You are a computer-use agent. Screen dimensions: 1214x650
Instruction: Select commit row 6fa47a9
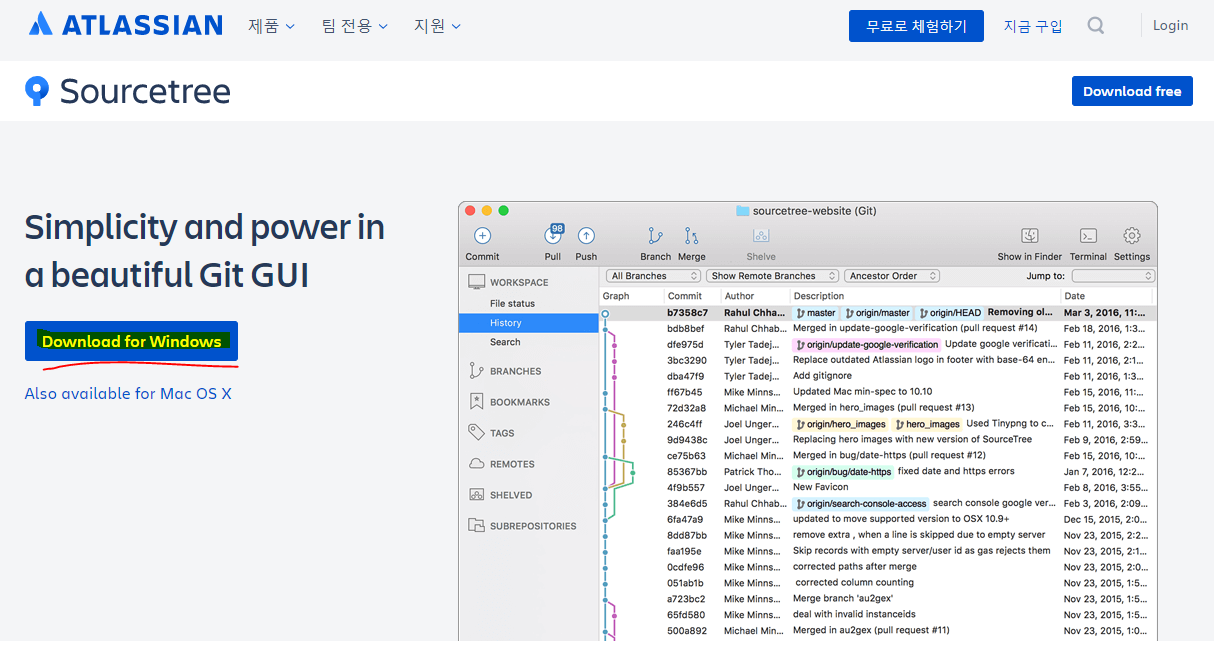pyautogui.click(x=878, y=519)
